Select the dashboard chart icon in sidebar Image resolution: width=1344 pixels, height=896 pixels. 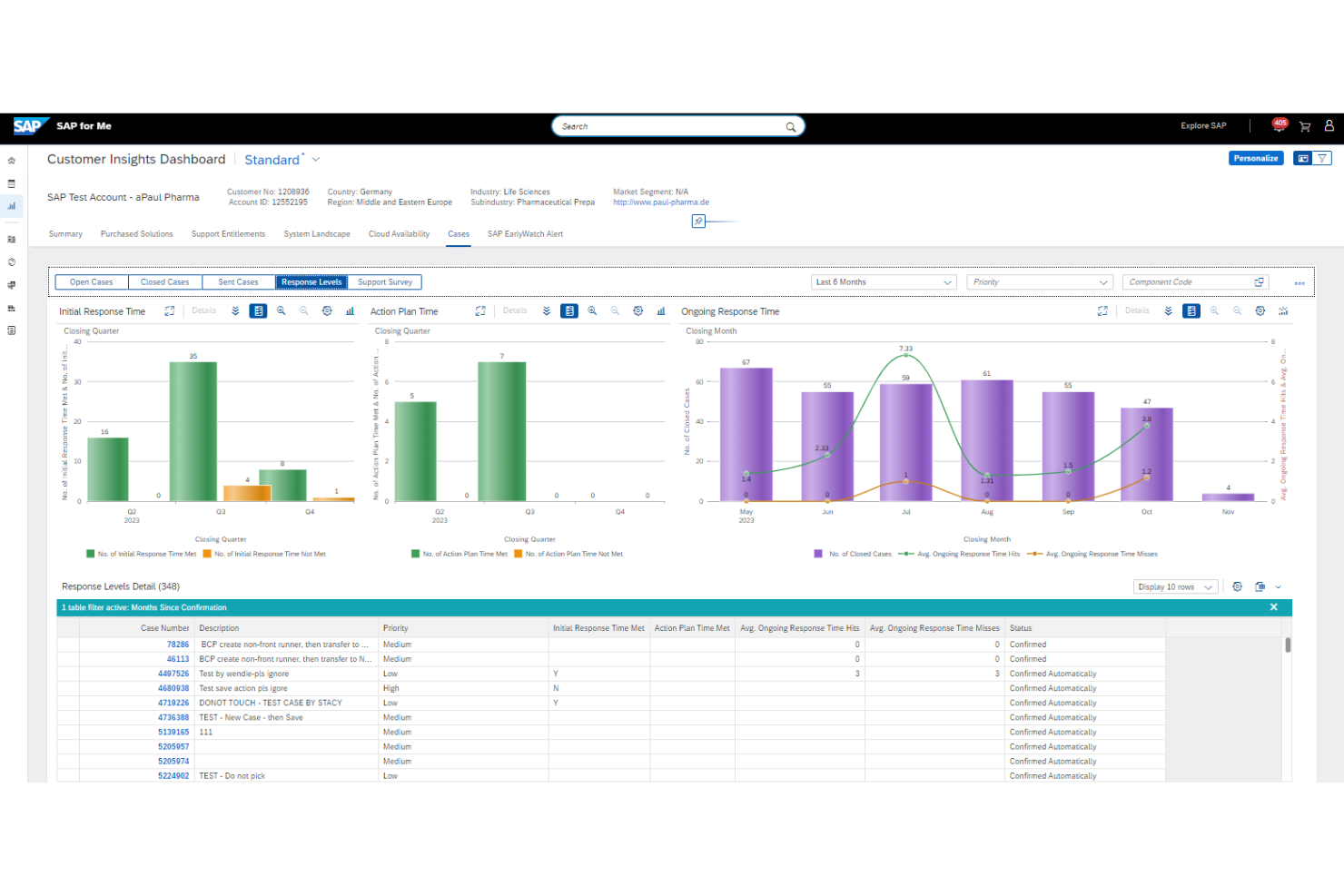12,206
